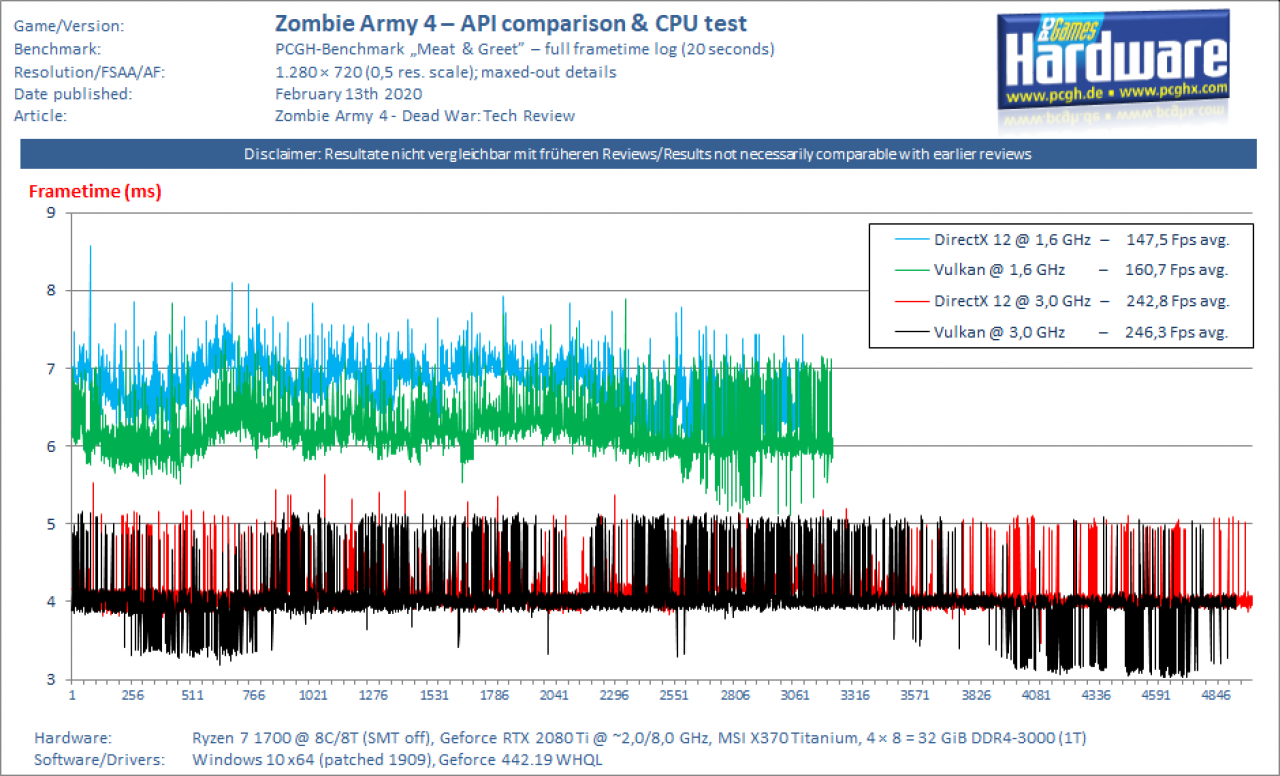
Task: Click the x-axis label '3316'
Action: click(x=855, y=695)
